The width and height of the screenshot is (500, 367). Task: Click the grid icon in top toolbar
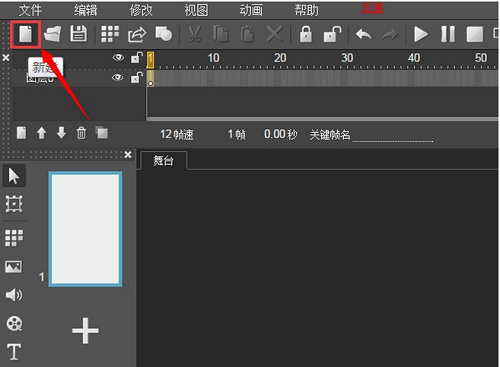click(110, 34)
